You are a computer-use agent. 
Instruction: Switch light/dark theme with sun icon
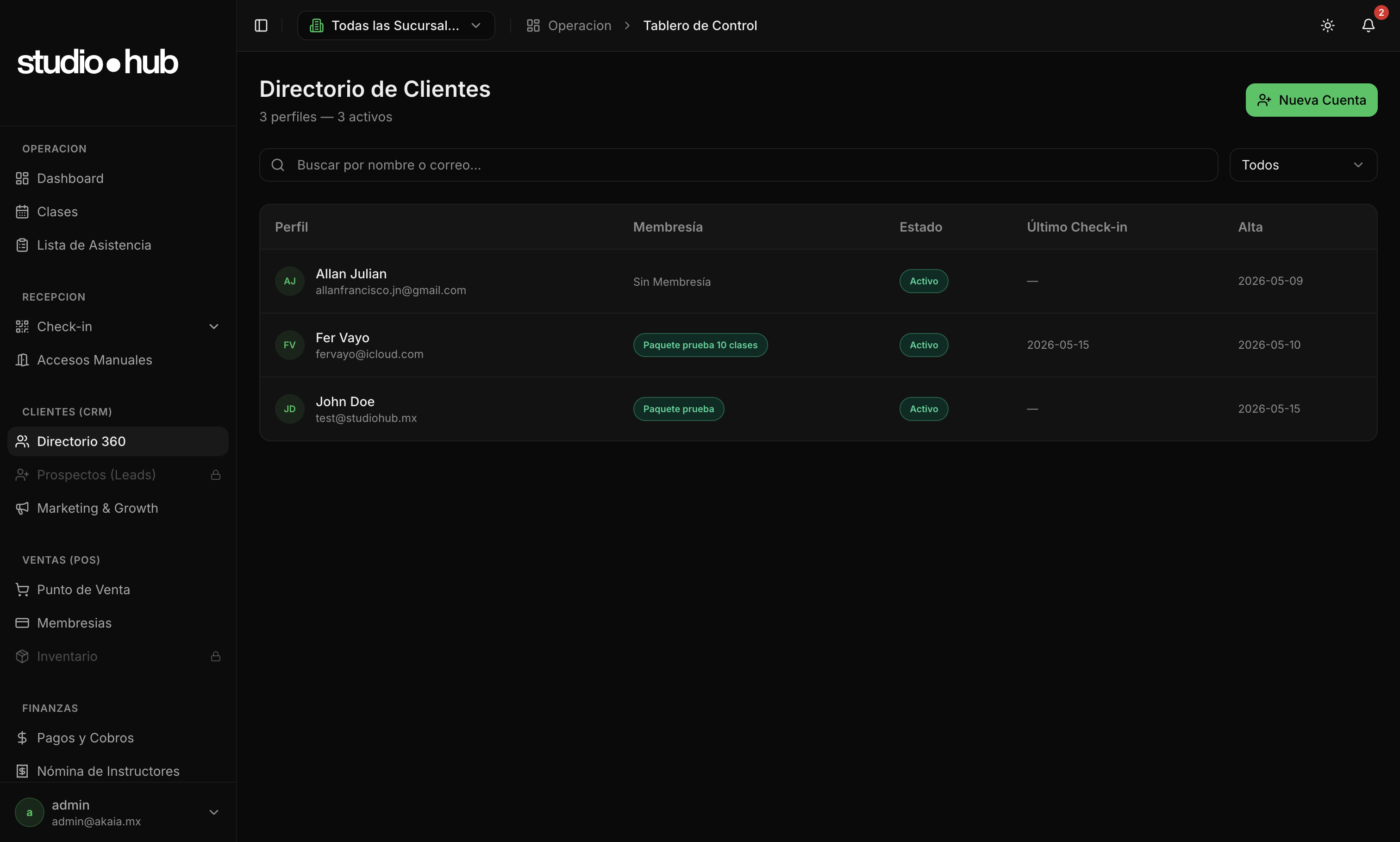pyautogui.click(x=1327, y=25)
